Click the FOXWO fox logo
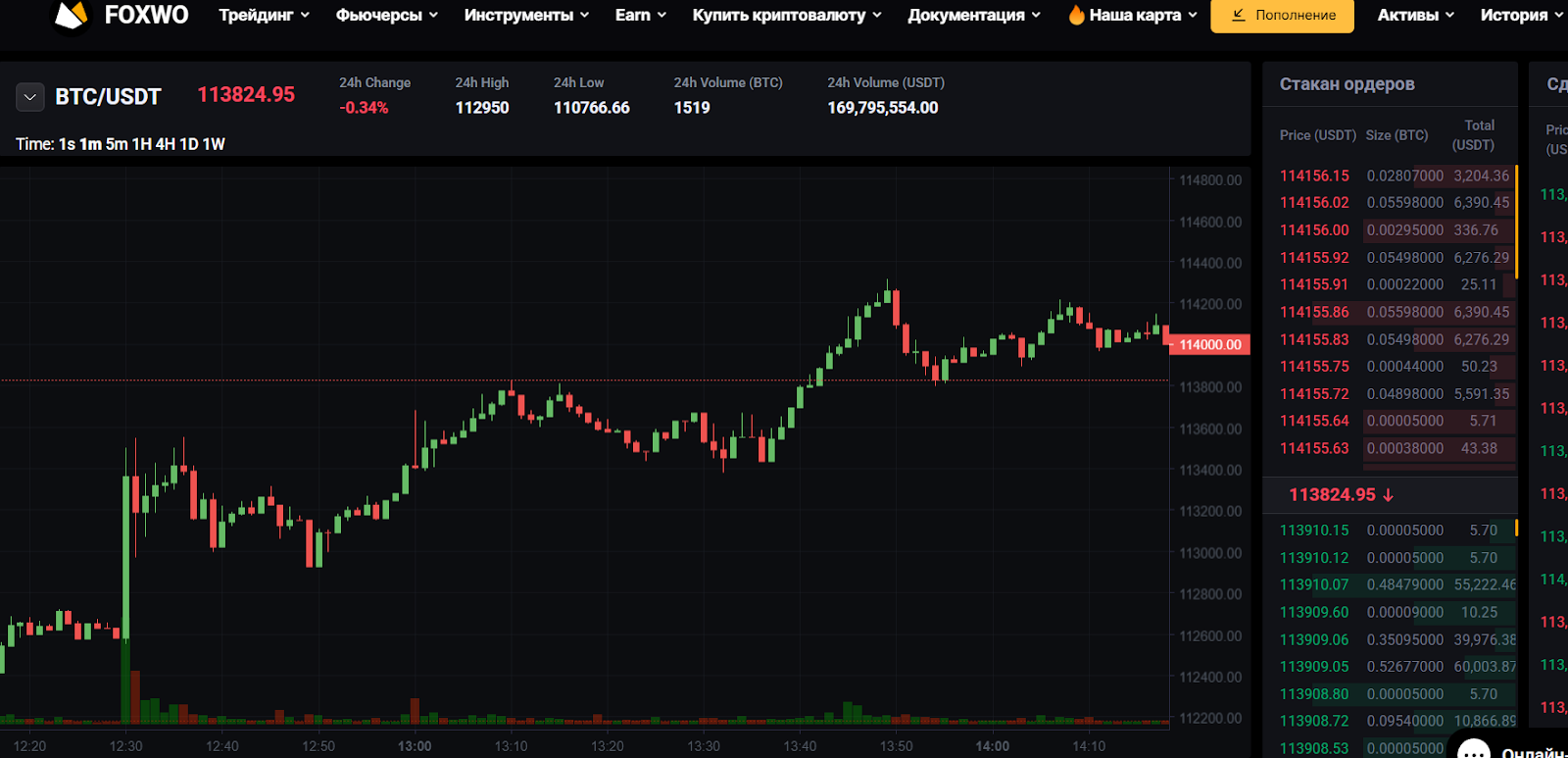The image size is (1568, 758). click(x=71, y=15)
